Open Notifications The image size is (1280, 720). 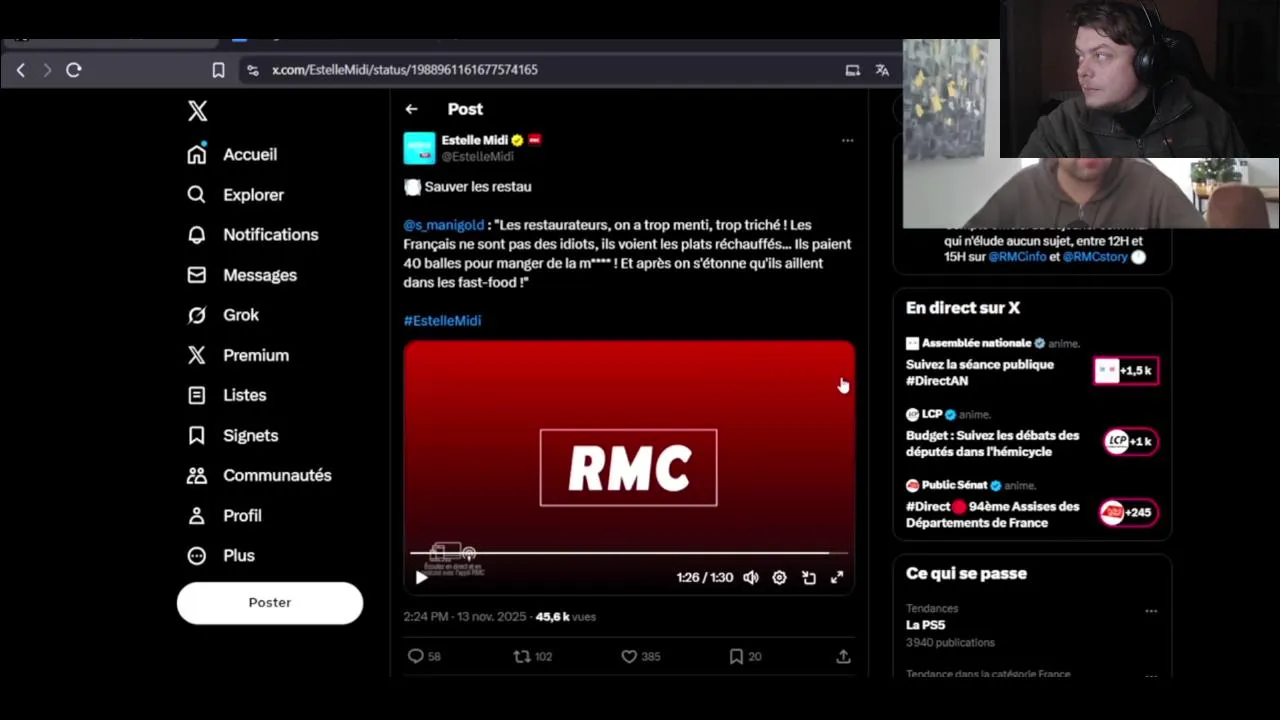252,235
